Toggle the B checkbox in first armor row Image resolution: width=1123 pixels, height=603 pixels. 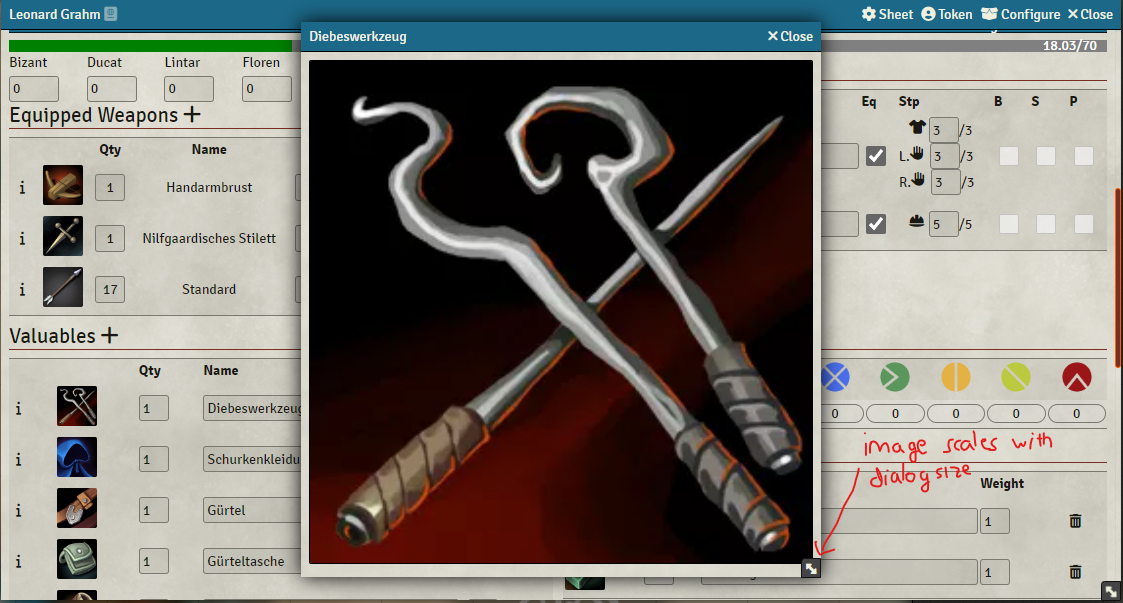(x=1008, y=156)
